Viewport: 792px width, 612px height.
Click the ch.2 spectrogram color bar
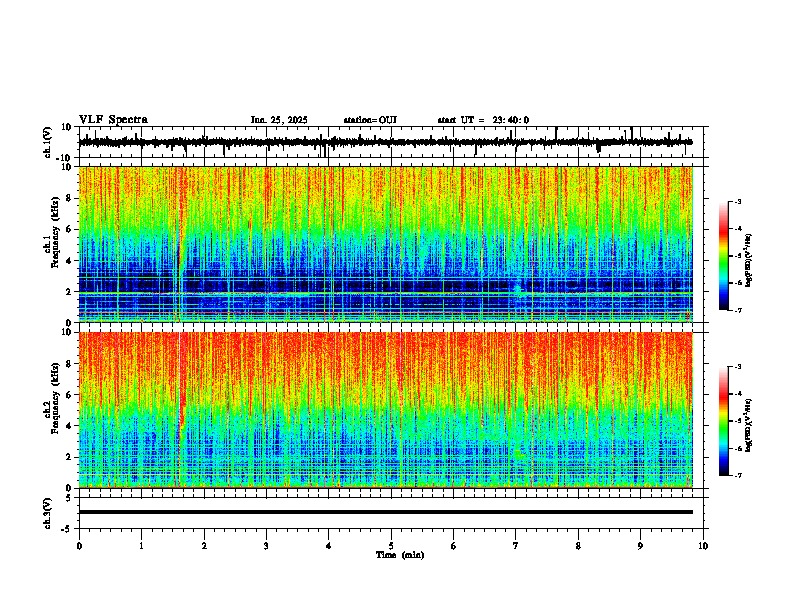coord(723,421)
